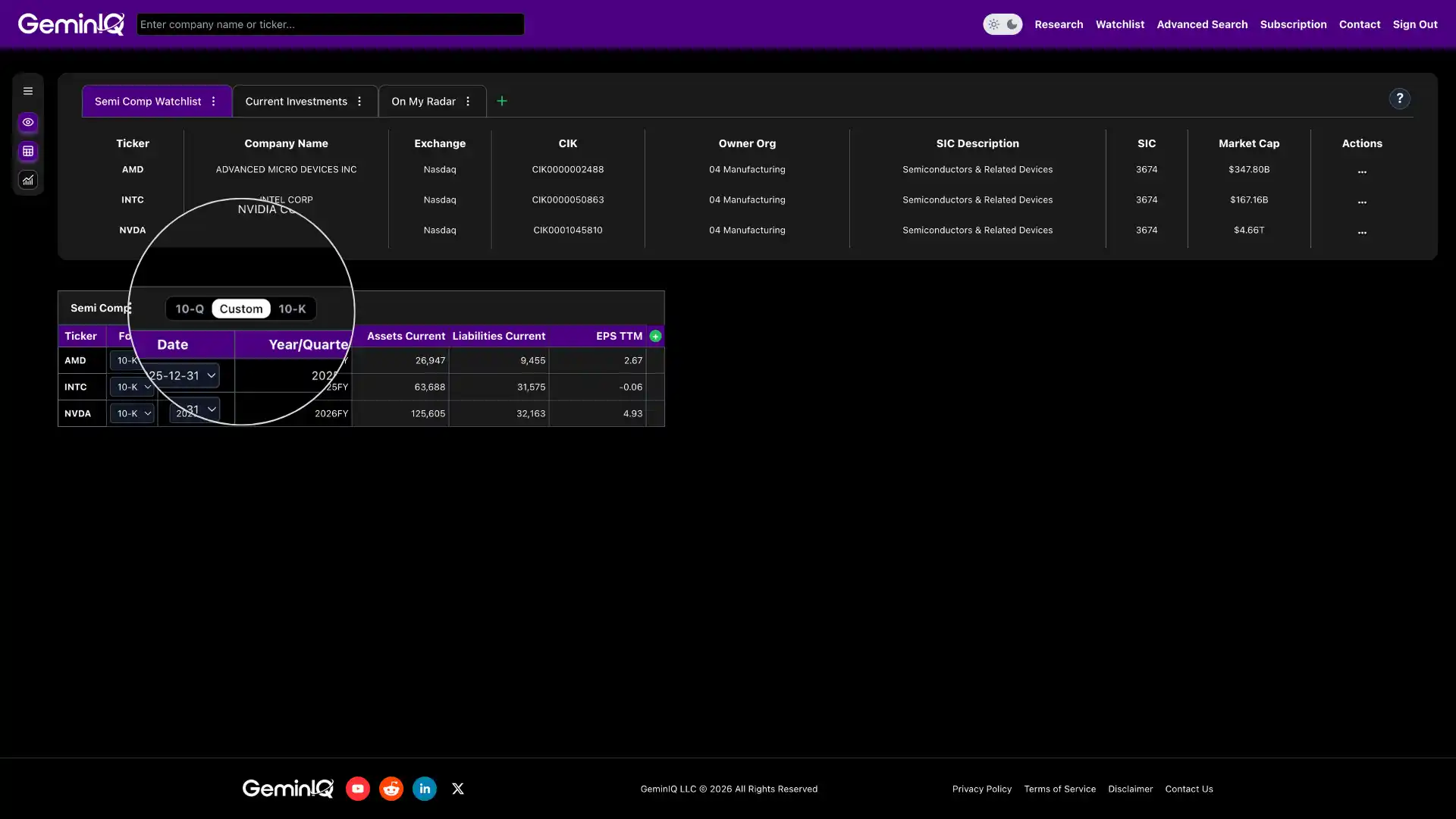The height and width of the screenshot is (819, 1456).
Task: Open the Semi Comp Watchlist options menu
Action: [x=213, y=101]
